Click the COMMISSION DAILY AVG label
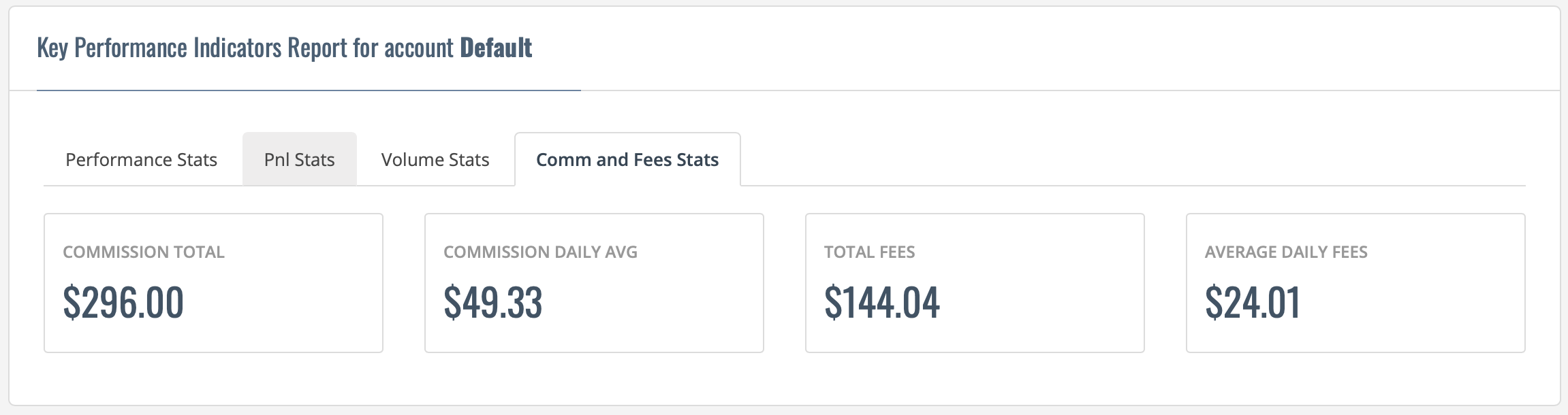Image resolution: width=1568 pixels, height=415 pixels. coord(541,252)
